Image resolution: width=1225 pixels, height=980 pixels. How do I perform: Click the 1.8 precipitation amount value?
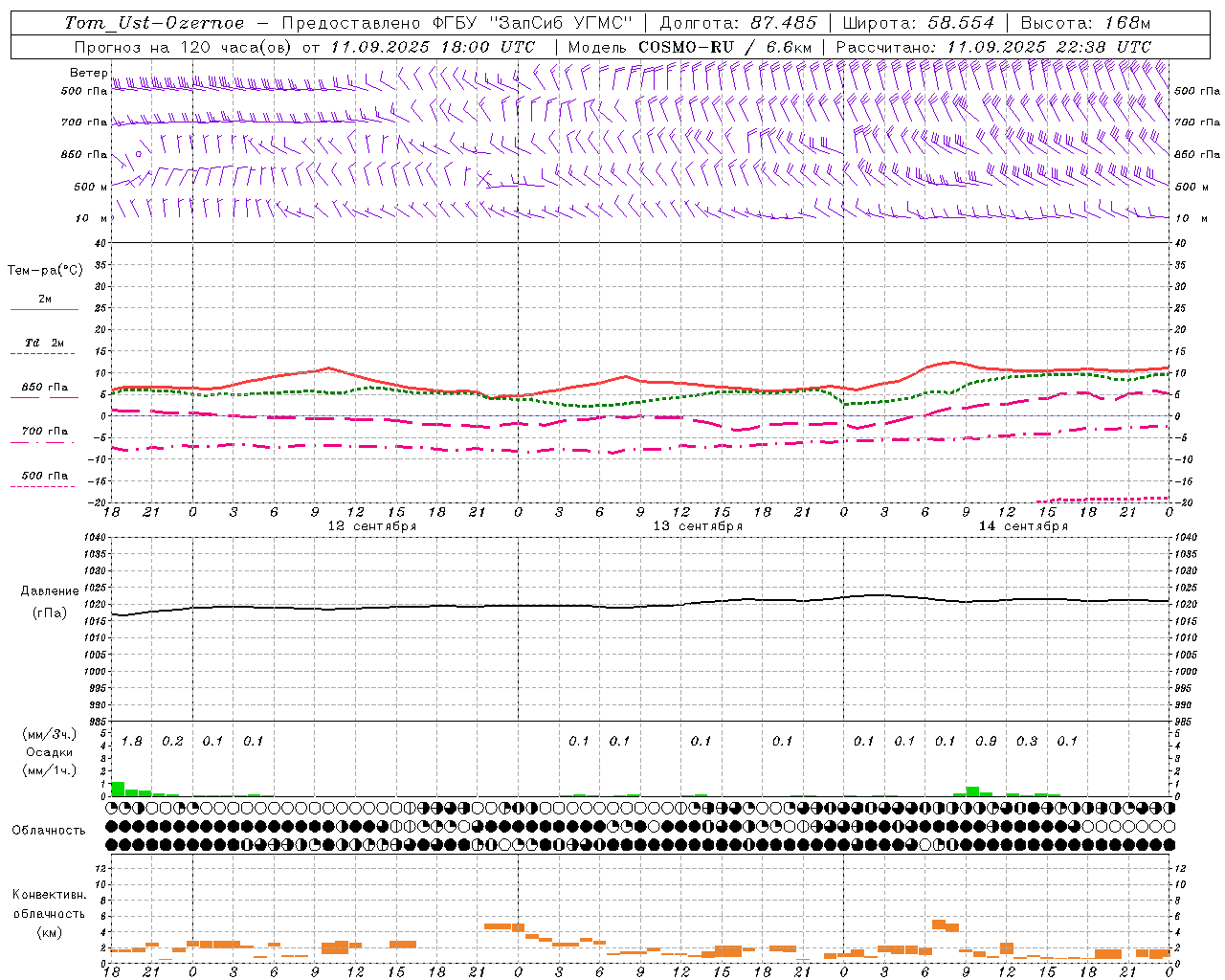(x=132, y=742)
